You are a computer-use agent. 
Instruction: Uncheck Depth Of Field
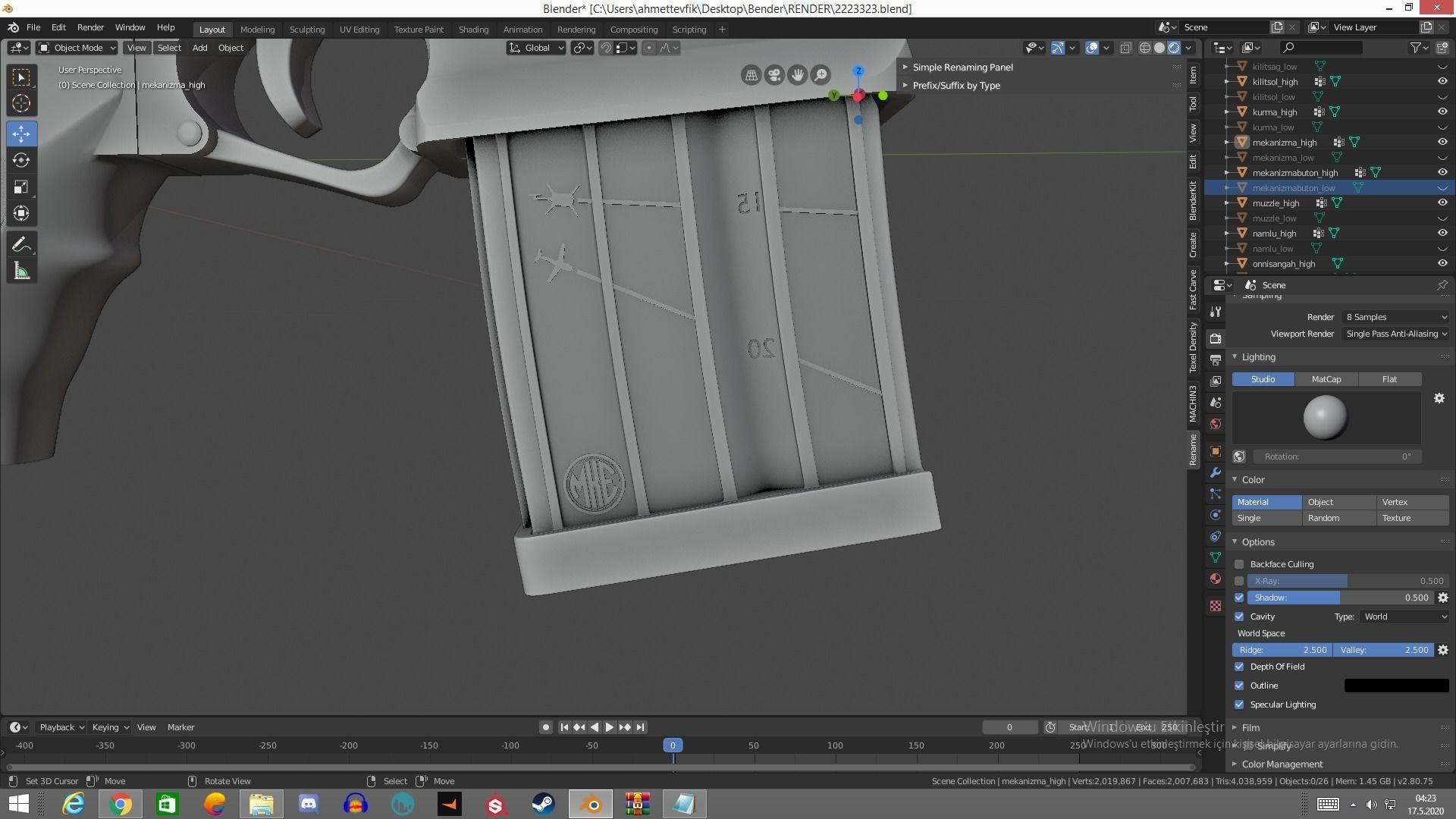1239,667
